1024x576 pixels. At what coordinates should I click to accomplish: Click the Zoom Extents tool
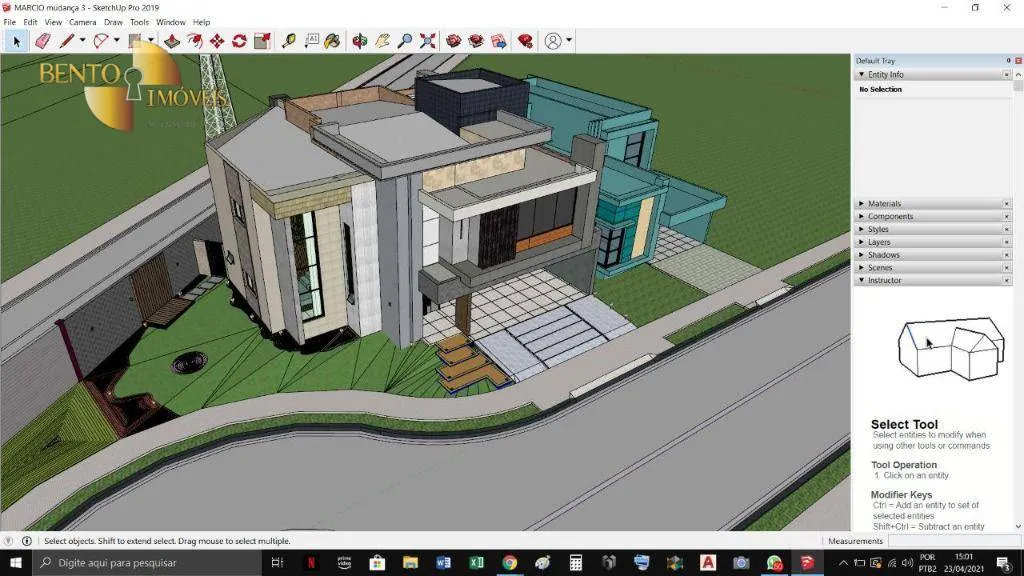pyautogui.click(x=428, y=41)
